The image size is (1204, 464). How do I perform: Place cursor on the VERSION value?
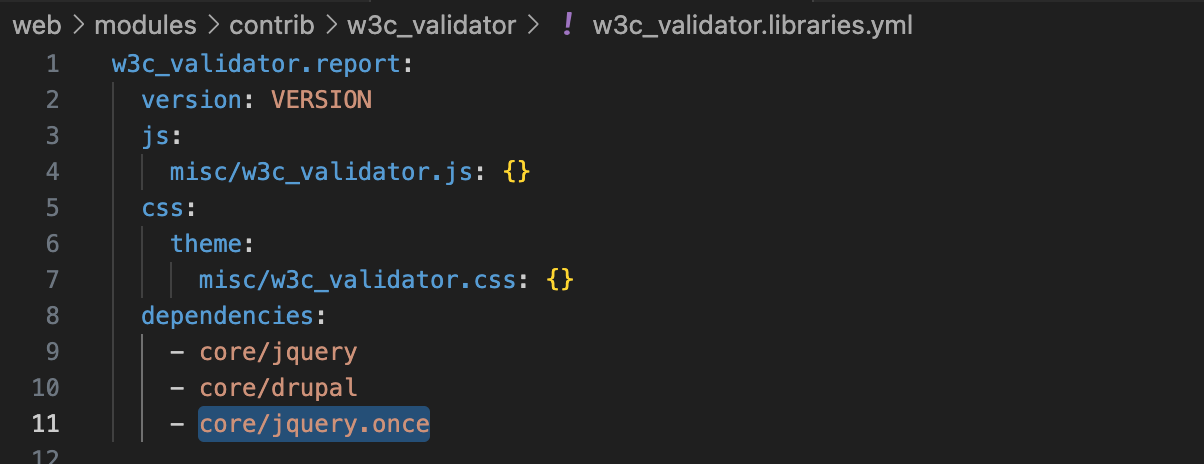point(321,100)
